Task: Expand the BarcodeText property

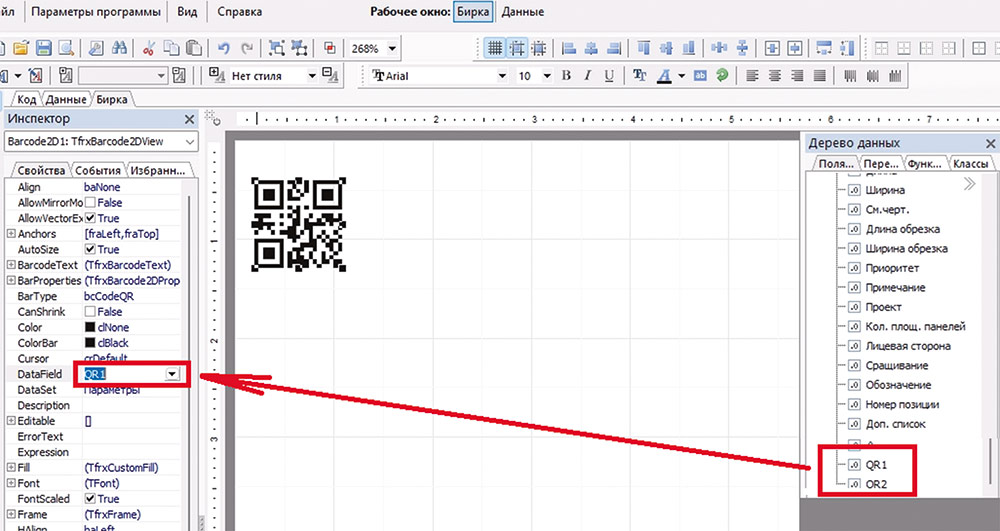Action: click(x=11, y=265)
